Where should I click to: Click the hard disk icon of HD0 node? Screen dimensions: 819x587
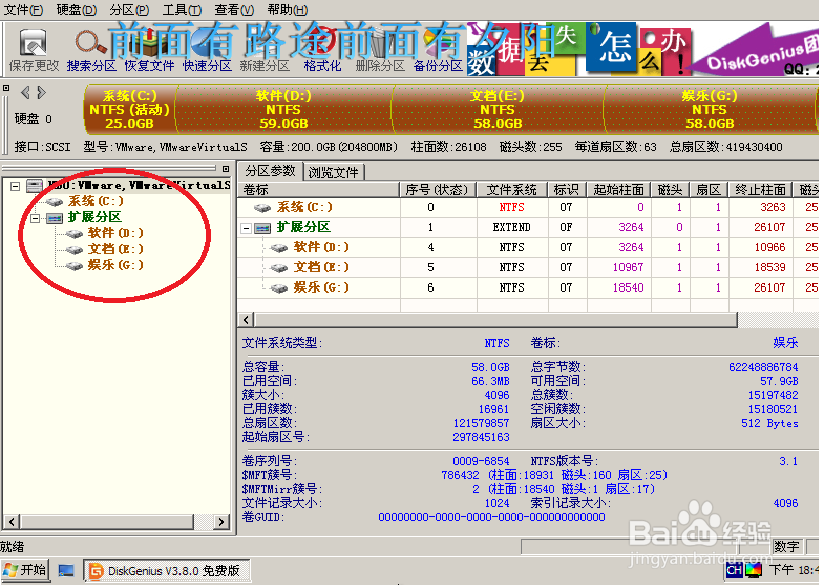tap(34, 185)
